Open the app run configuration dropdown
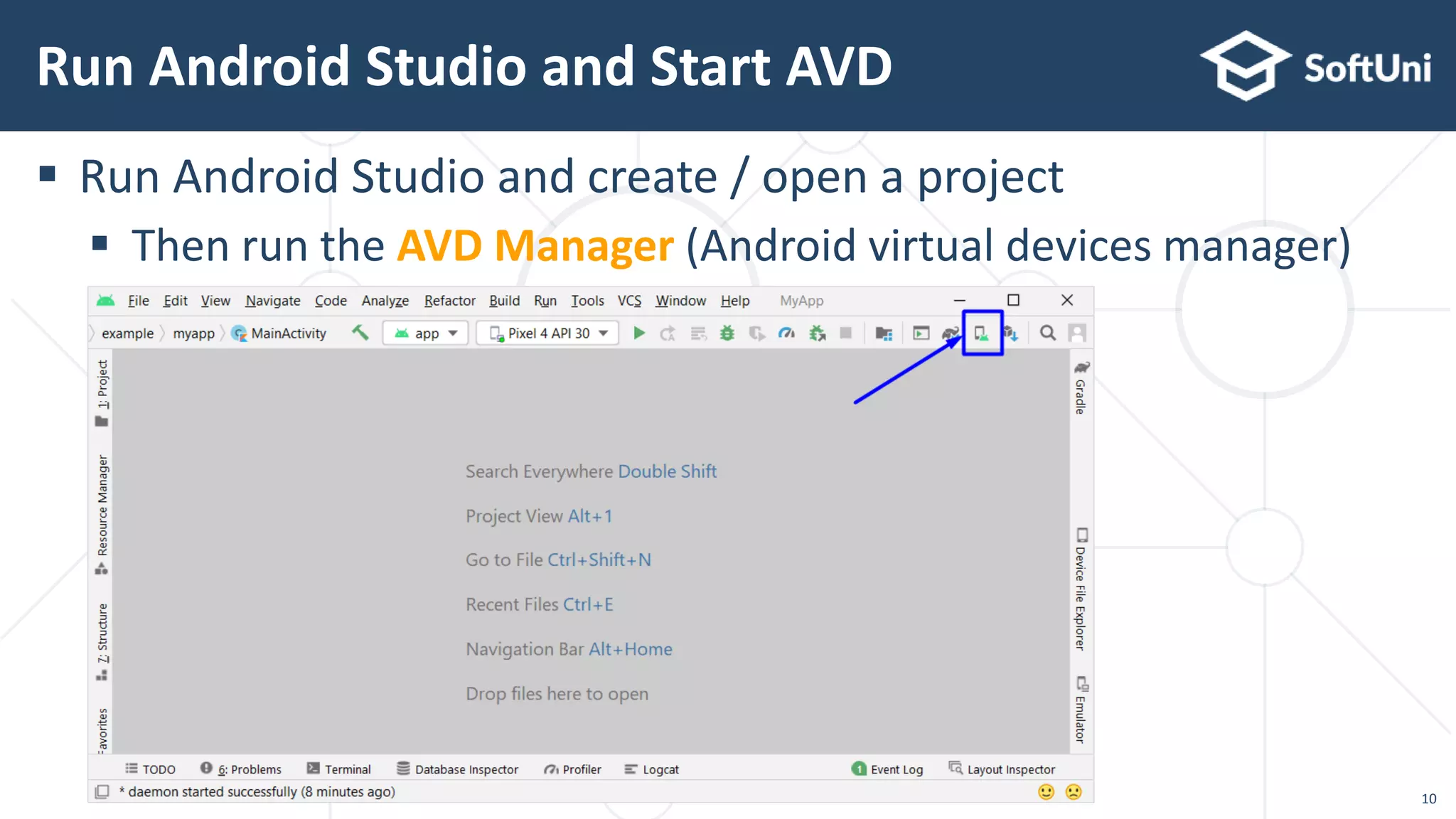This screenshot has width=1456, height=819. 425,333
